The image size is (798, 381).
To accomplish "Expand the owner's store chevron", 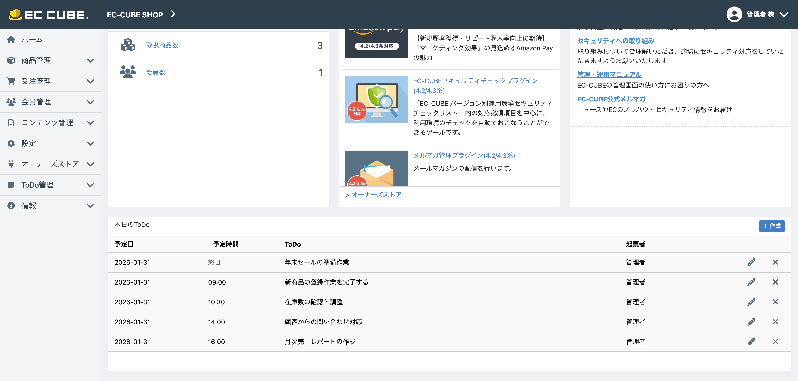I will pyautogui.click(x=91, y=164).
